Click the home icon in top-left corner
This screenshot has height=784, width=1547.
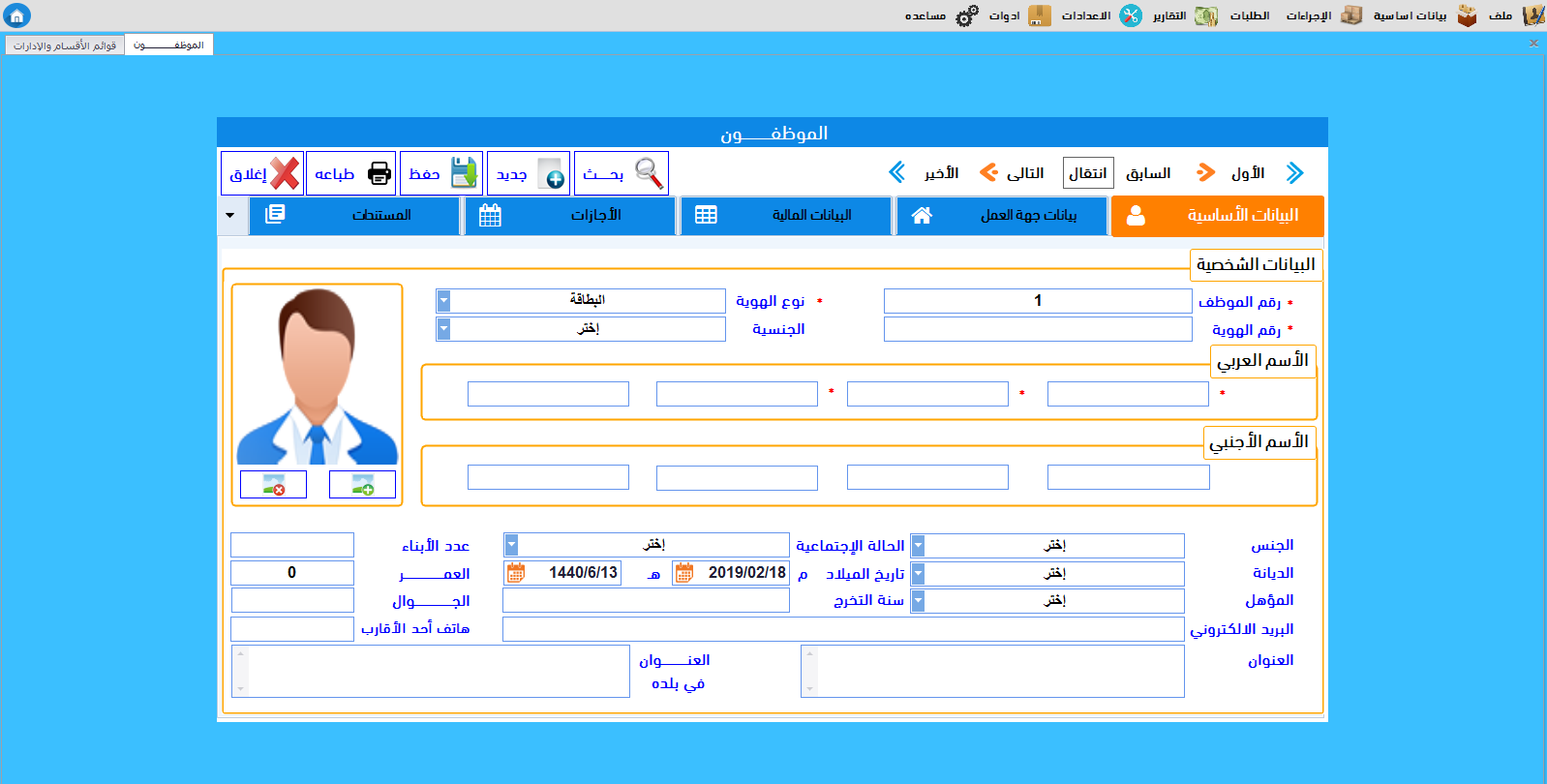tap(16, 15)
